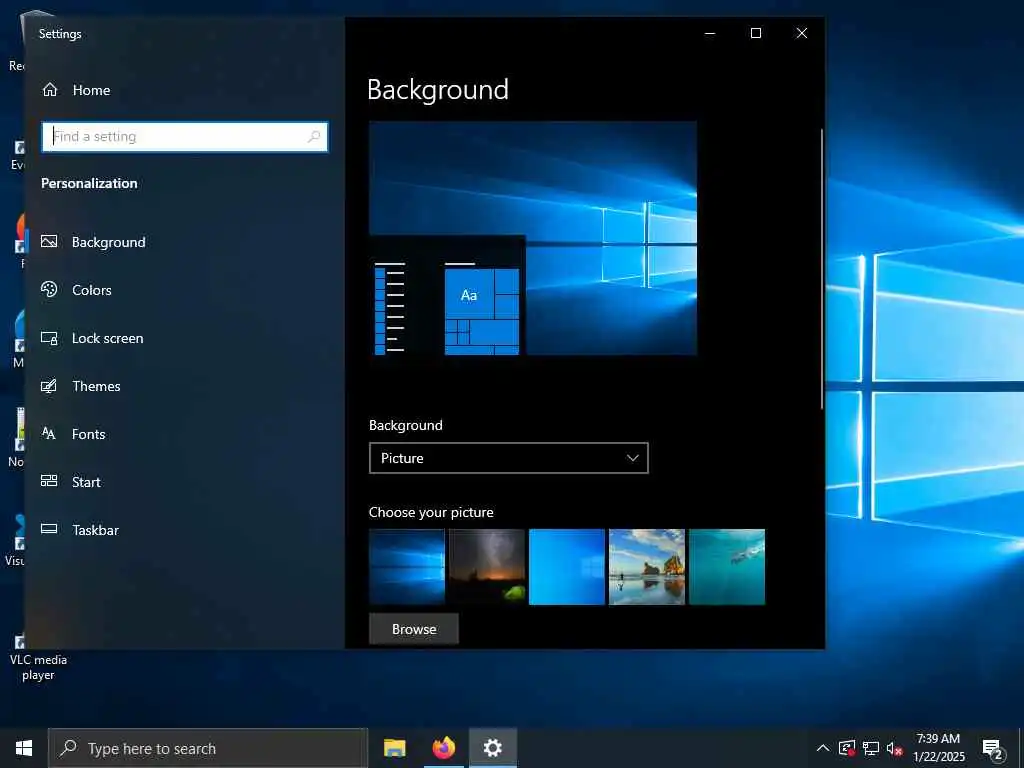Click the Lock screen icon

49,338
